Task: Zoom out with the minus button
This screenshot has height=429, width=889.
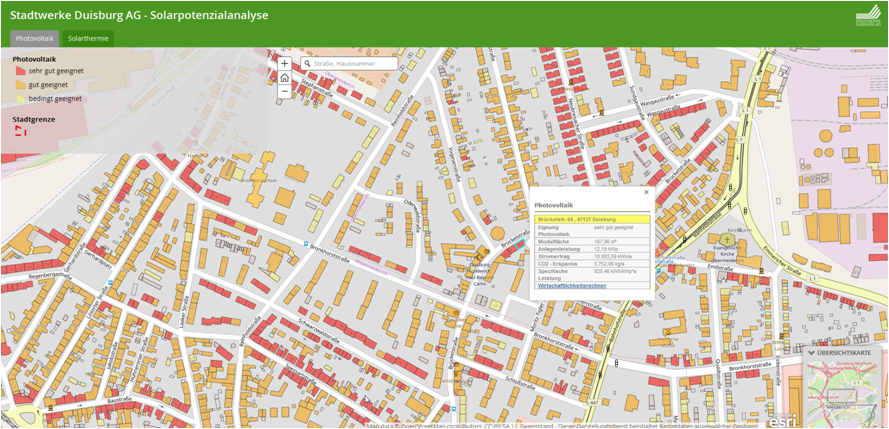Action: tap(284, 91)
